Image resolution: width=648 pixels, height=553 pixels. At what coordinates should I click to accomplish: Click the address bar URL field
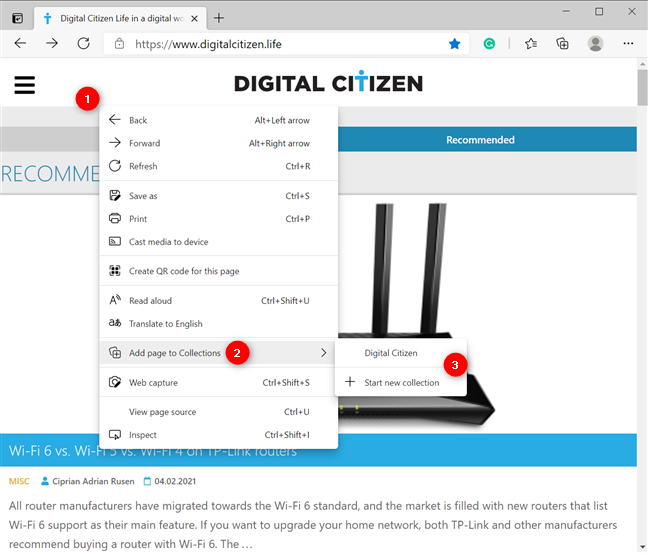[x=286, y=44]
